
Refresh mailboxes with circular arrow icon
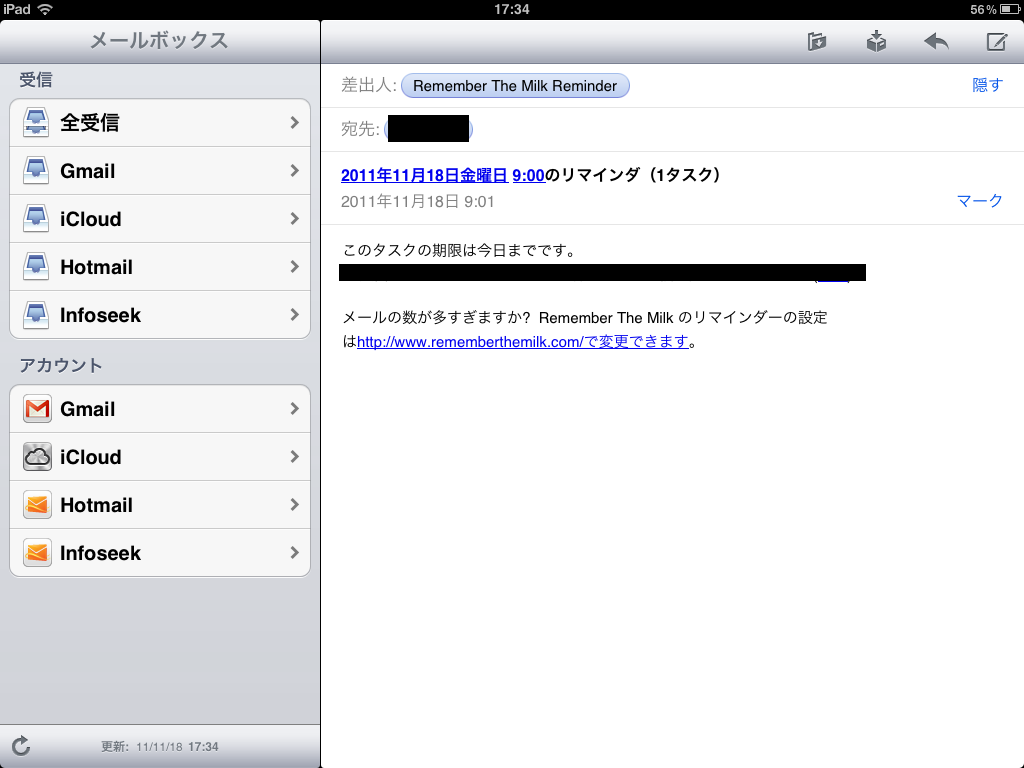tap(21, 746)
